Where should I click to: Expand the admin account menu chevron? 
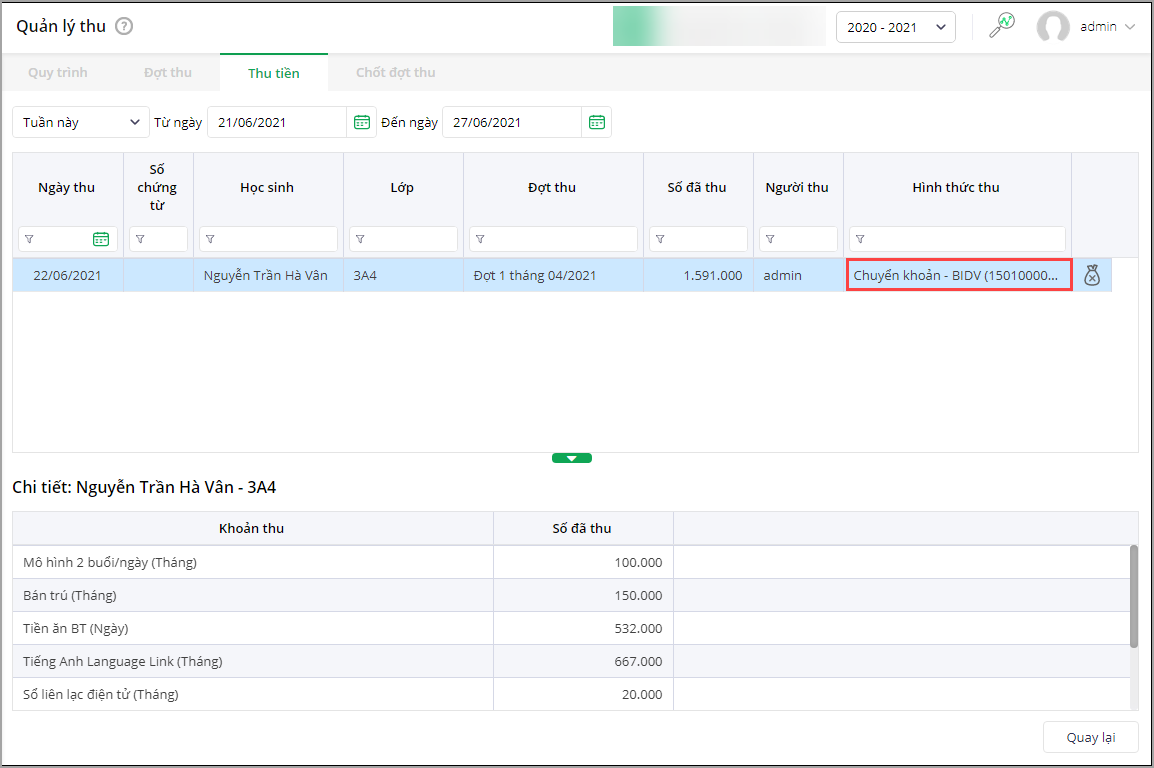point(1130,27)
